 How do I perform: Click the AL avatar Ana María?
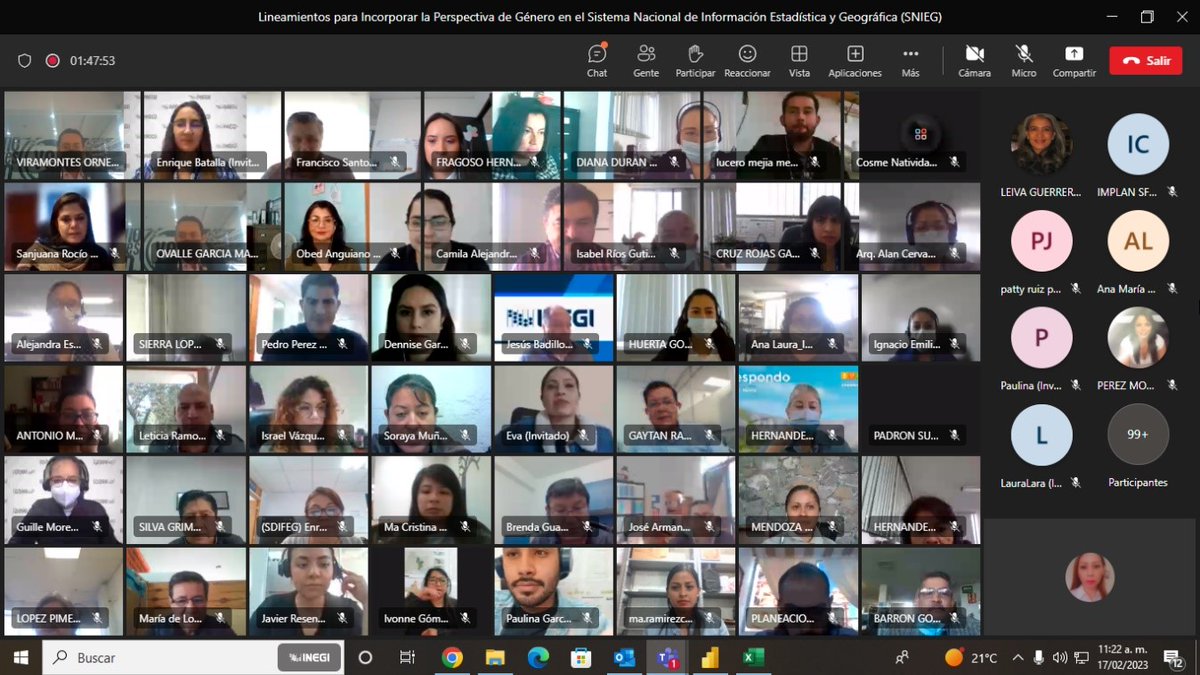[1138, 241]
